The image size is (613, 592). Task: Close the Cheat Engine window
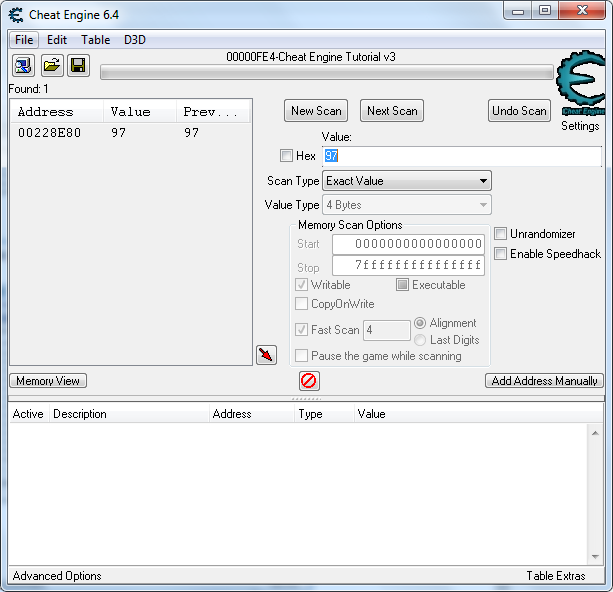pyautogui.click(x=582, y=11)
